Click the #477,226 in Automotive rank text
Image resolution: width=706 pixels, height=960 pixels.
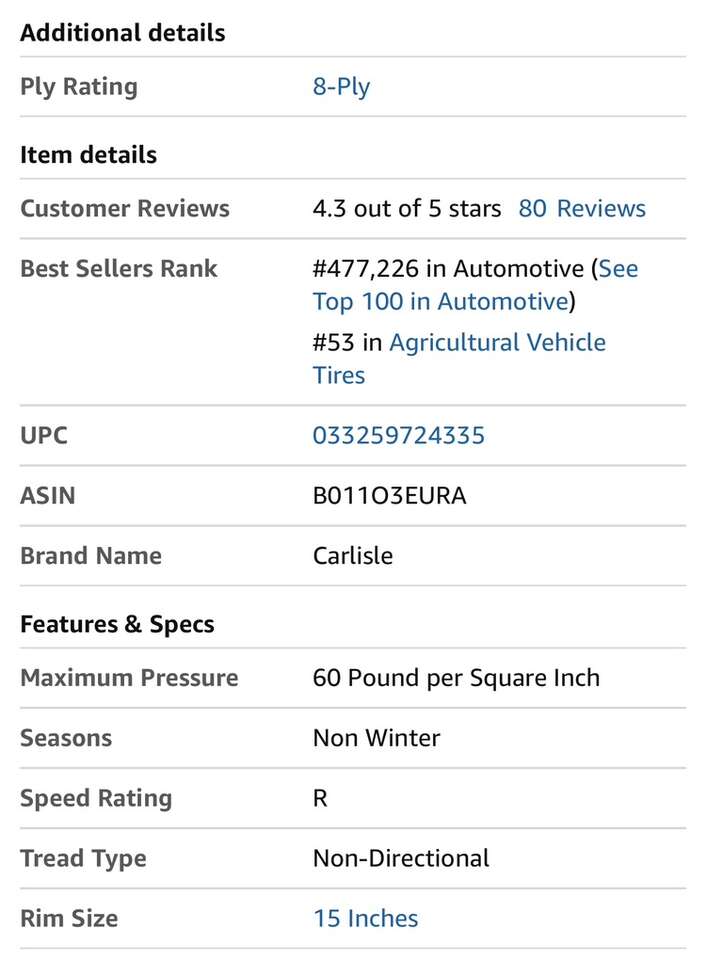447,269
